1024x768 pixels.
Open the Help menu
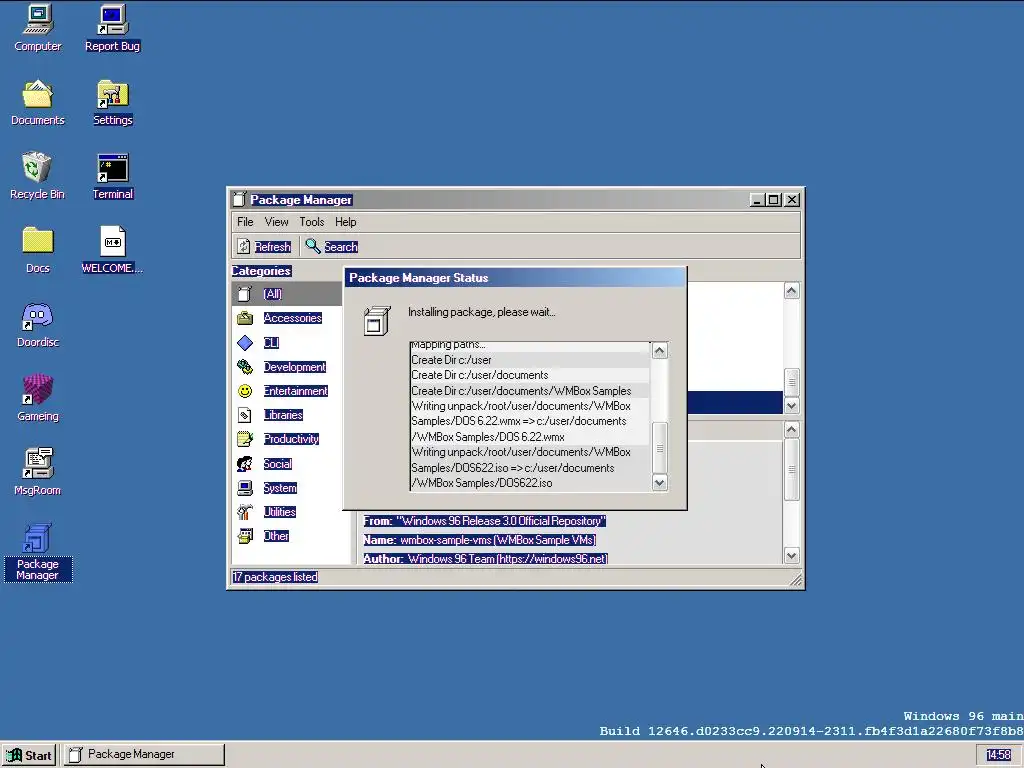point(345,222)
